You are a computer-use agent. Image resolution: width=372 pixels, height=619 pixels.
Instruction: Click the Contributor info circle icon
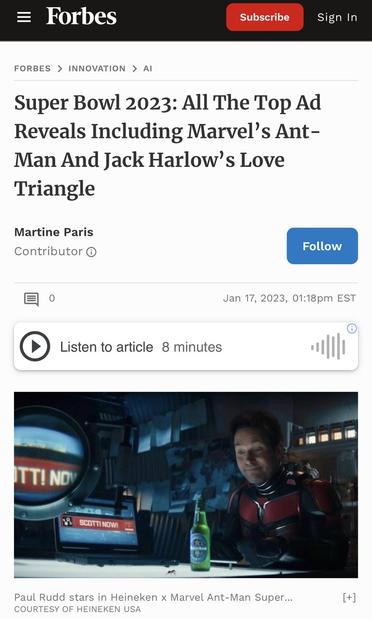click(91, 252)
